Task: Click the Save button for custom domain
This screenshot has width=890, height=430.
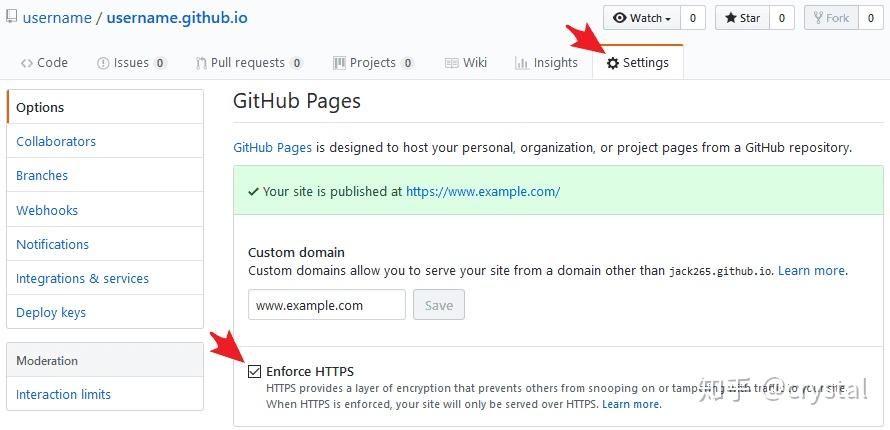Action: coord(439,305)
